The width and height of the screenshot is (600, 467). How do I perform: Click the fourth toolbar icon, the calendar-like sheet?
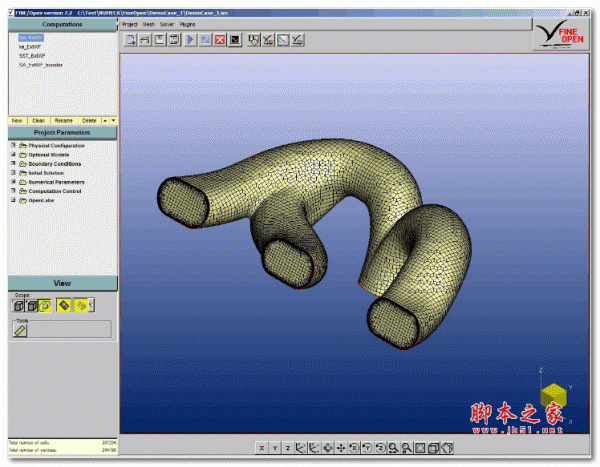(x=174, y=39)
